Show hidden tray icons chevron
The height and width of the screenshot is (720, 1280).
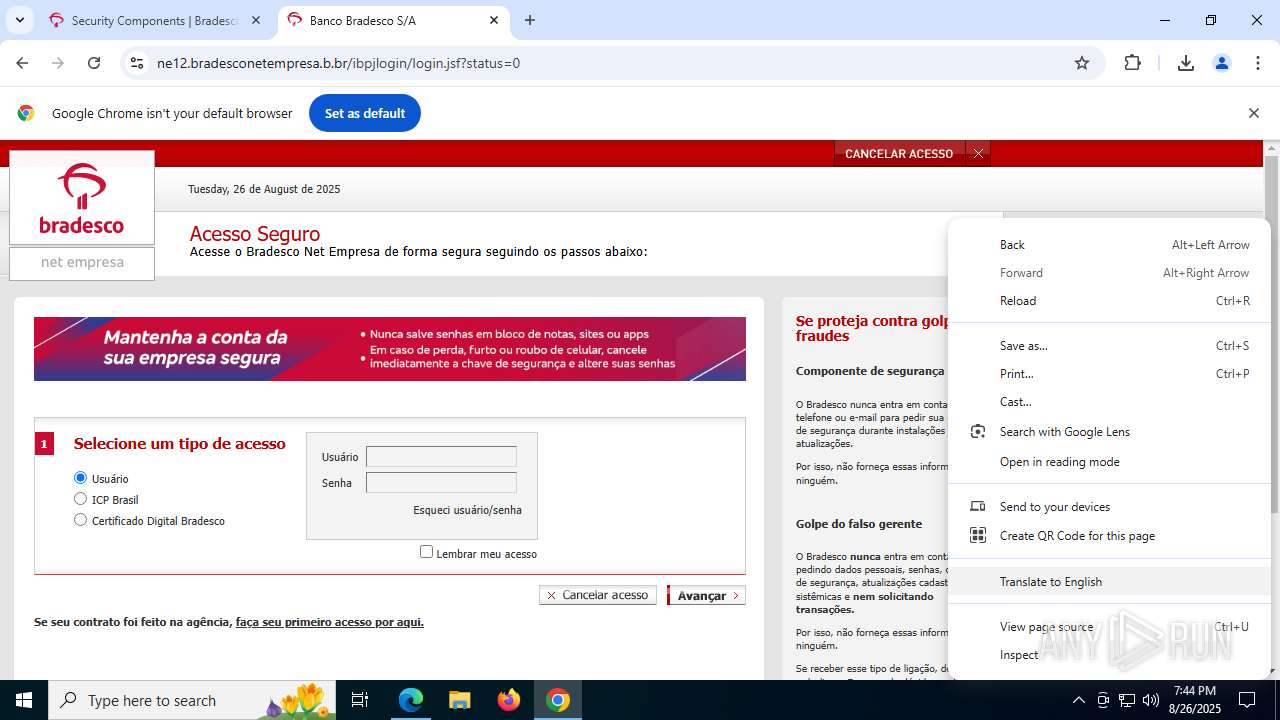pyautogui.click(x=1078, y=700)
